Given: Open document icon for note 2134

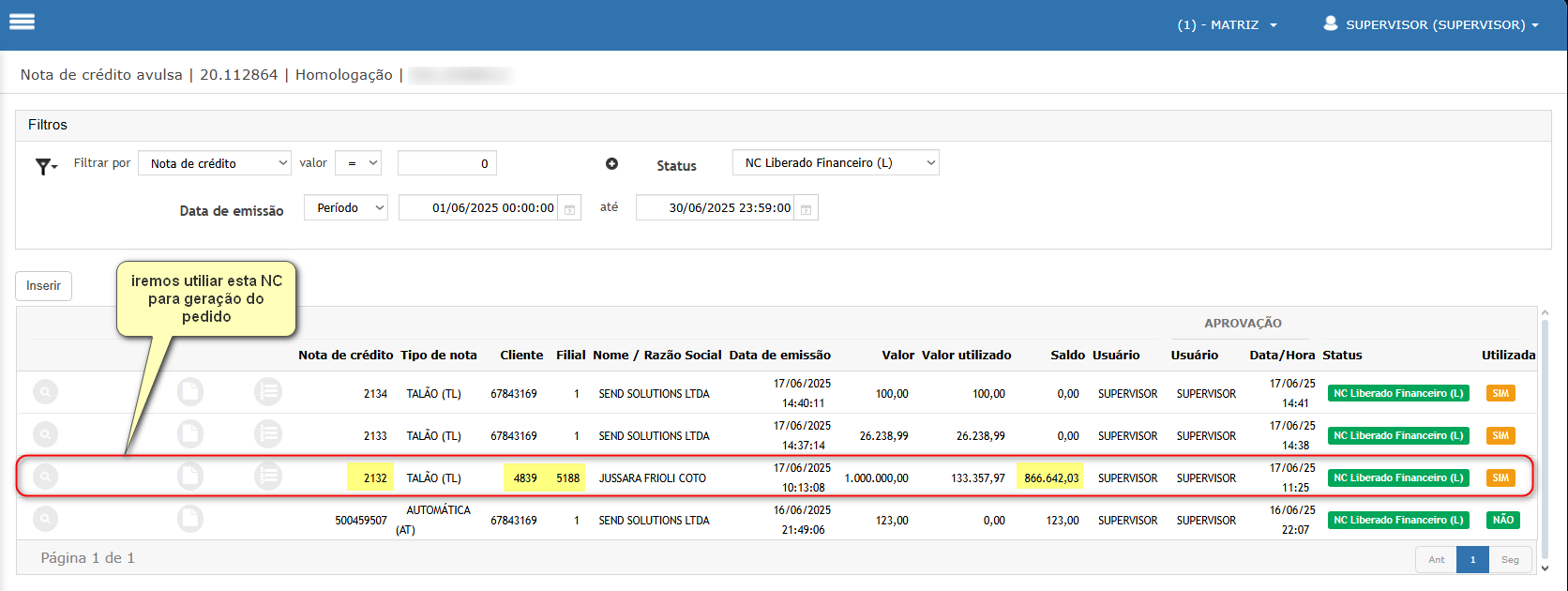Looking at the screenshot, I should coord(190,392).
